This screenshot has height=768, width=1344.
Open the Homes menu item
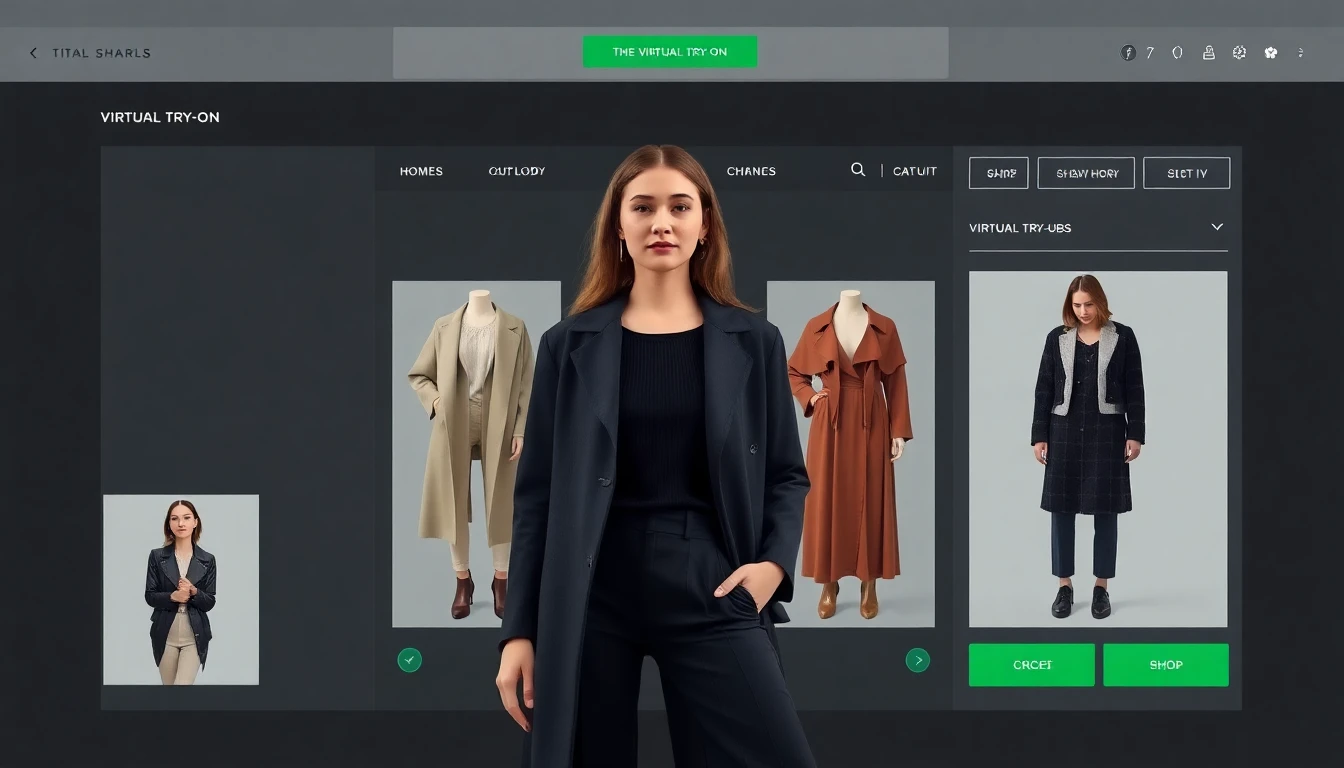click(x=421, y=171)
